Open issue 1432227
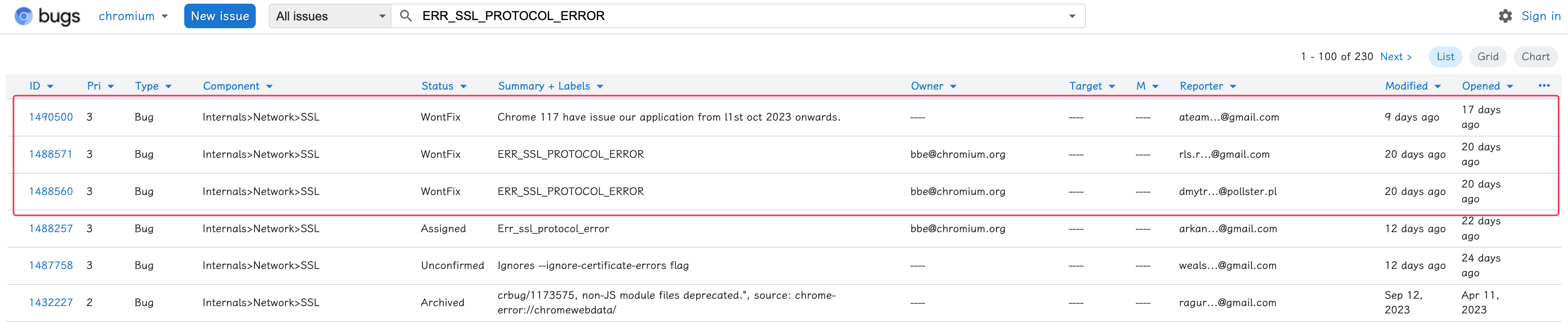This screenshot has height=322, width=1568. (x=51, y=302)
